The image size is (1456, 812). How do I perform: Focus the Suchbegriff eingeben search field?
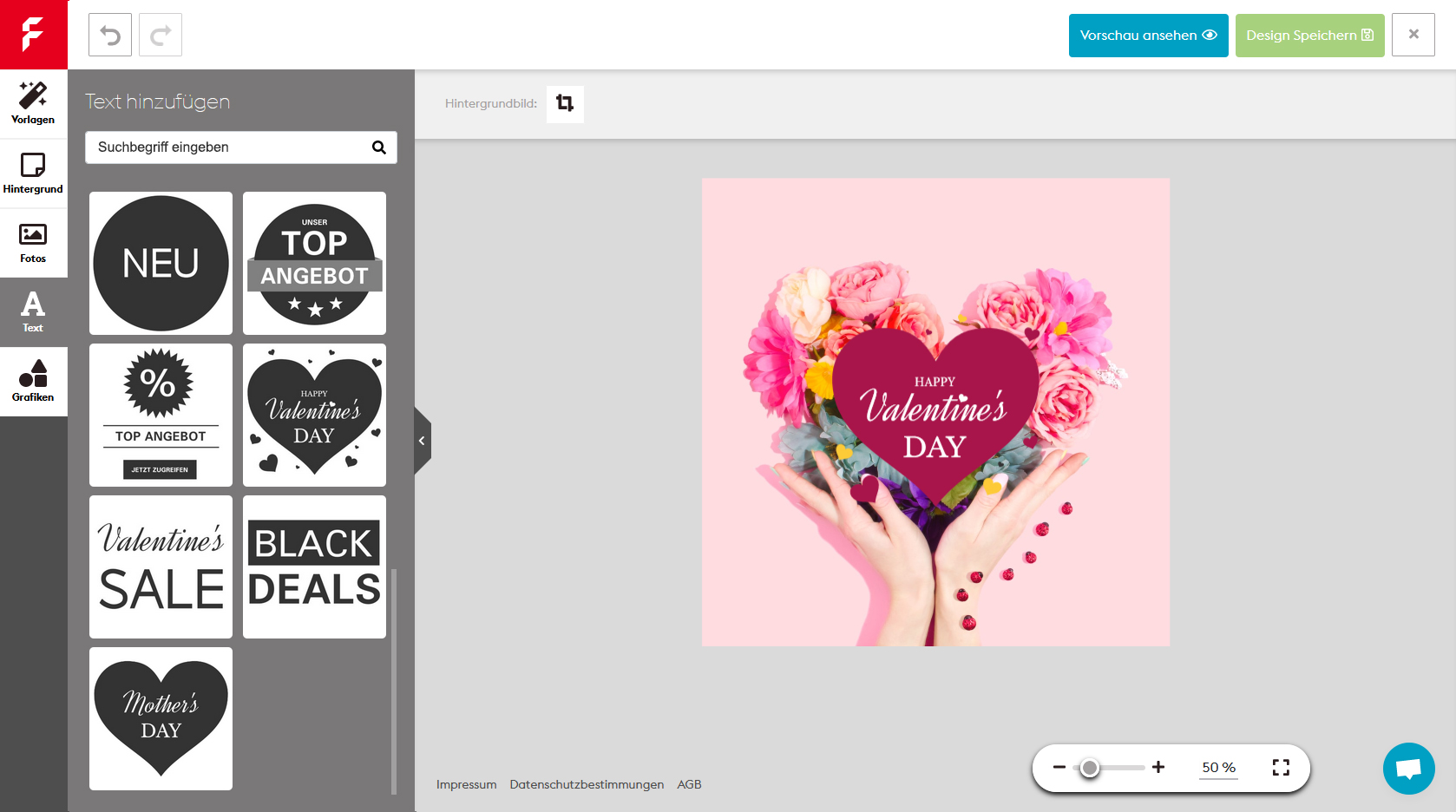(x=230, y=147)
